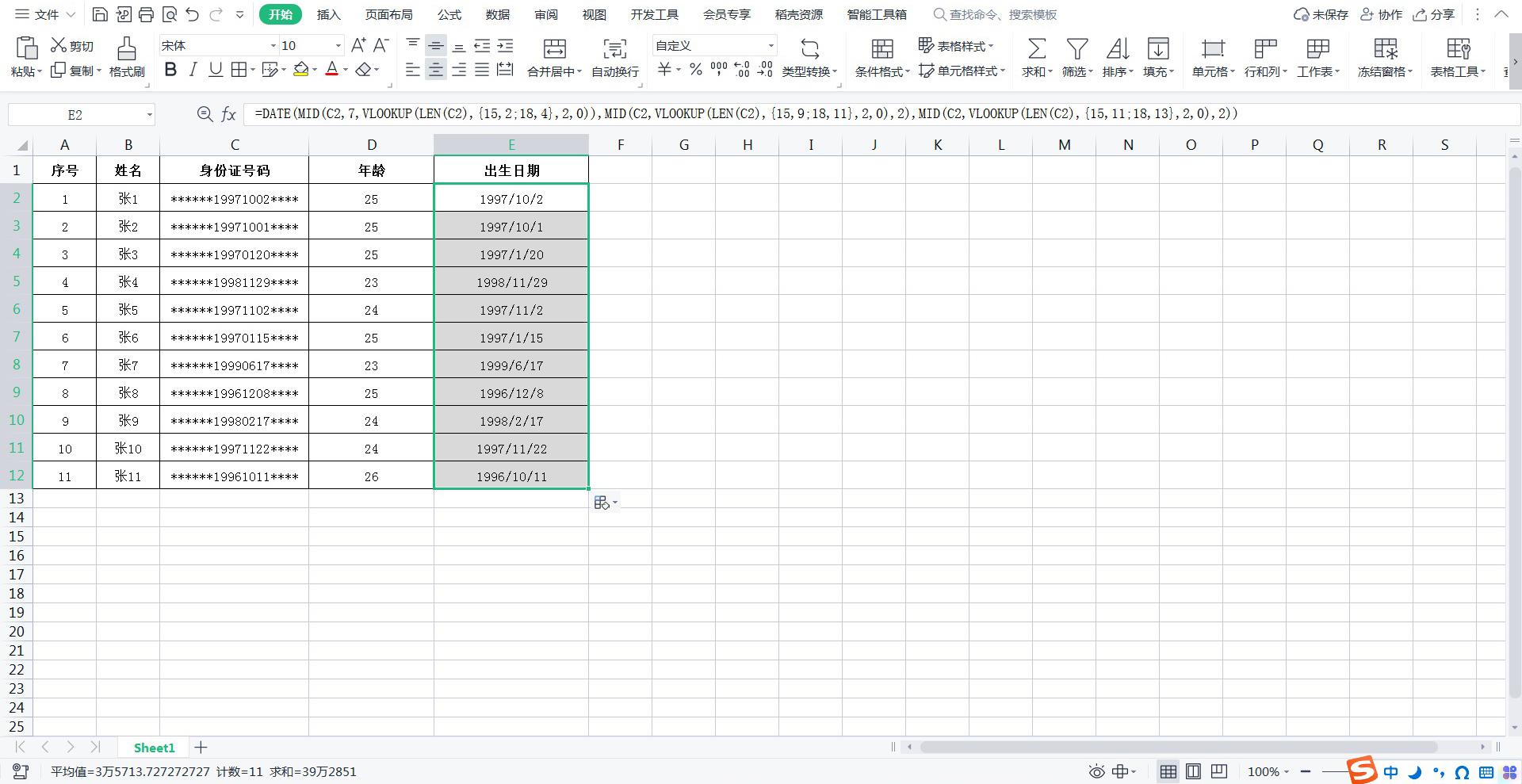Switch to the 插入 ribbon tab
The height and width of the screenshot is (784, 1522).
[328, 15]
